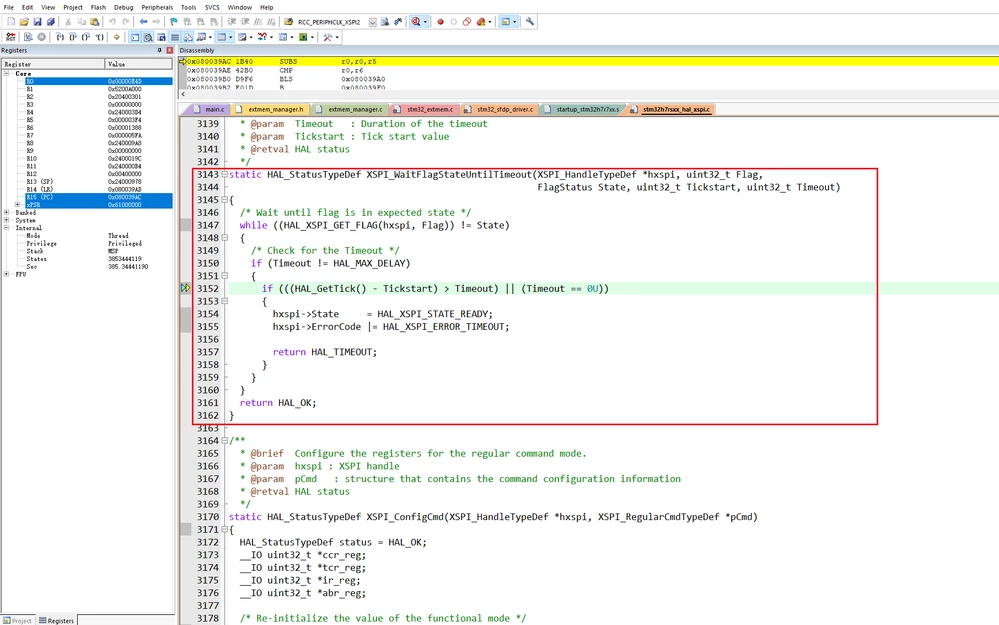Insert a breakpoint with the red dot
Viewport: 999px width, 625px height.
(441, 22)
